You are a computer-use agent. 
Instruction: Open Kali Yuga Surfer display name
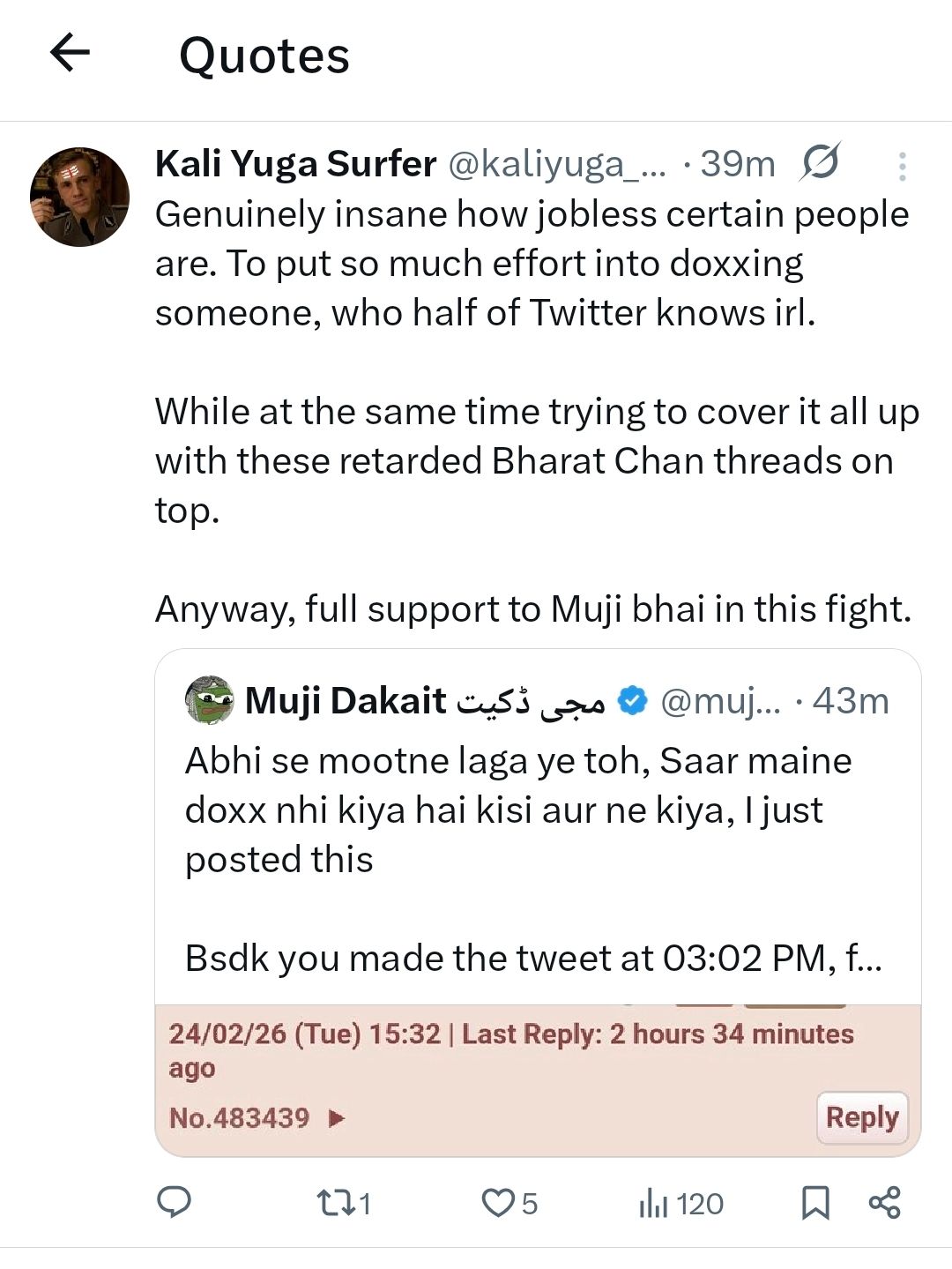click(295, 164)
